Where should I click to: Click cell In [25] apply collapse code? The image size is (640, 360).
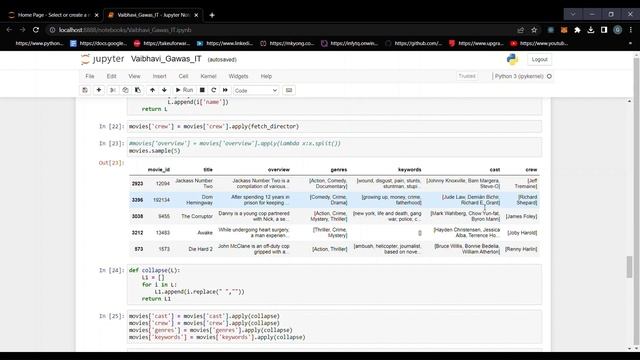click(x=334, y=327)
